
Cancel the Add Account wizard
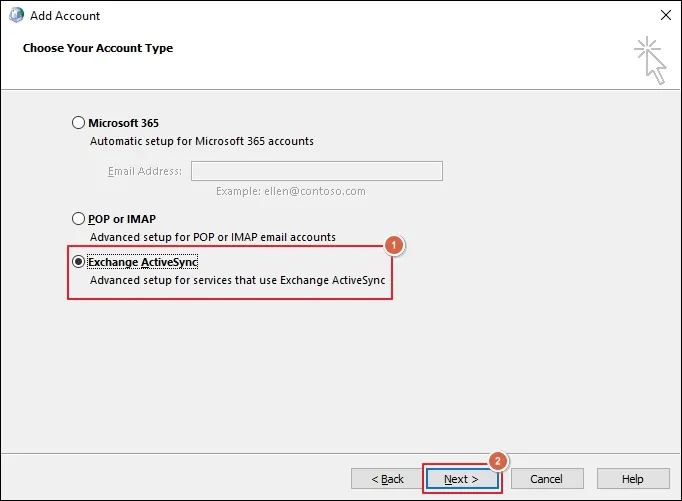547,479
